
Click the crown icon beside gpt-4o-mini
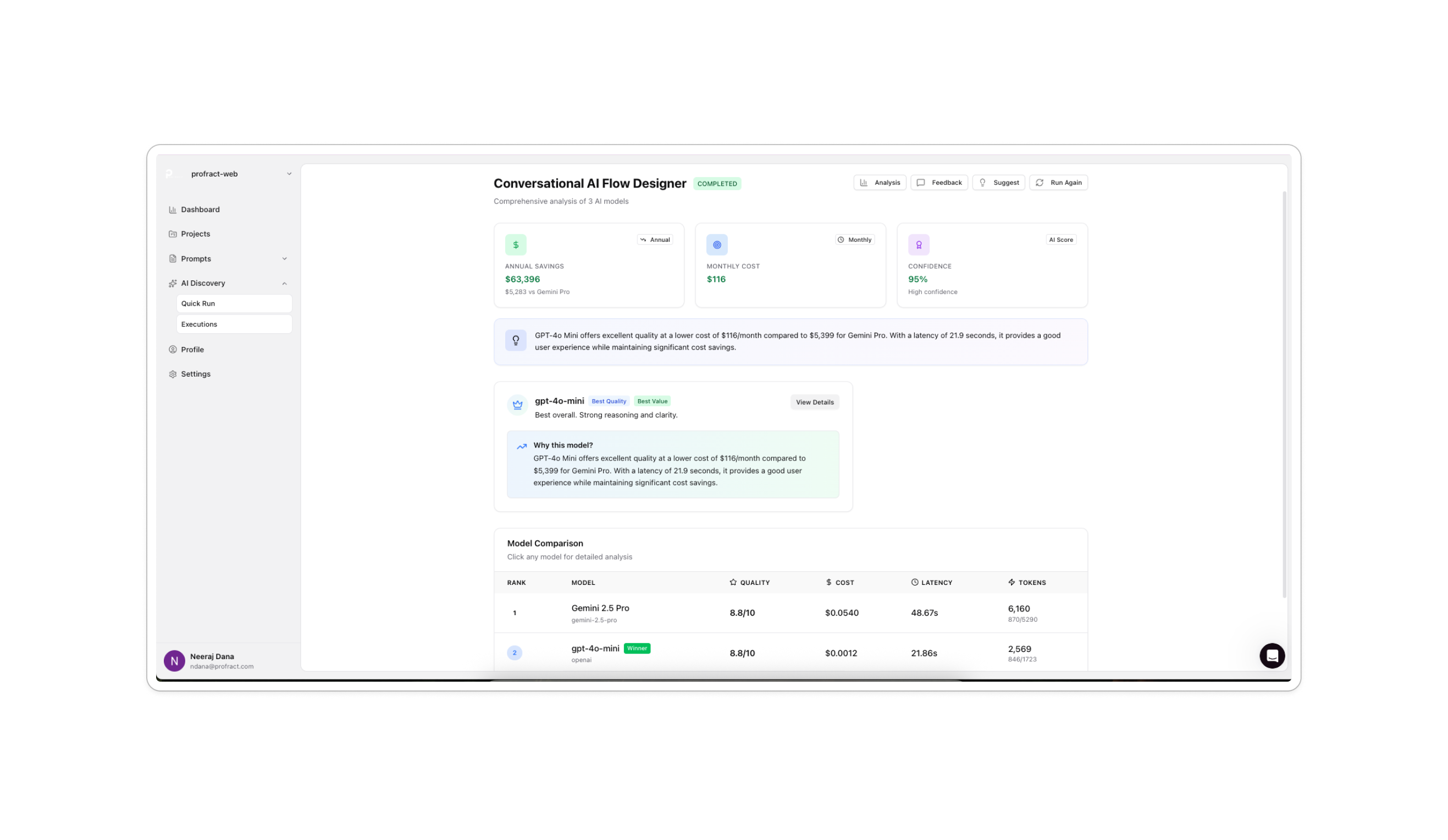pyautogui.click(x=517, y=405)
